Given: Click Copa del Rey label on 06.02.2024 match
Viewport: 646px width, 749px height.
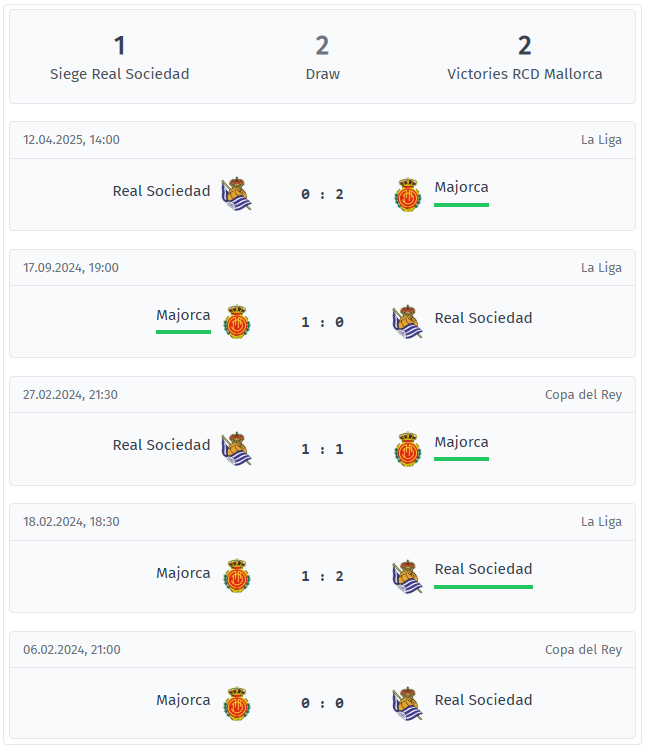Looking at the screenshot, I should [583, 650].
